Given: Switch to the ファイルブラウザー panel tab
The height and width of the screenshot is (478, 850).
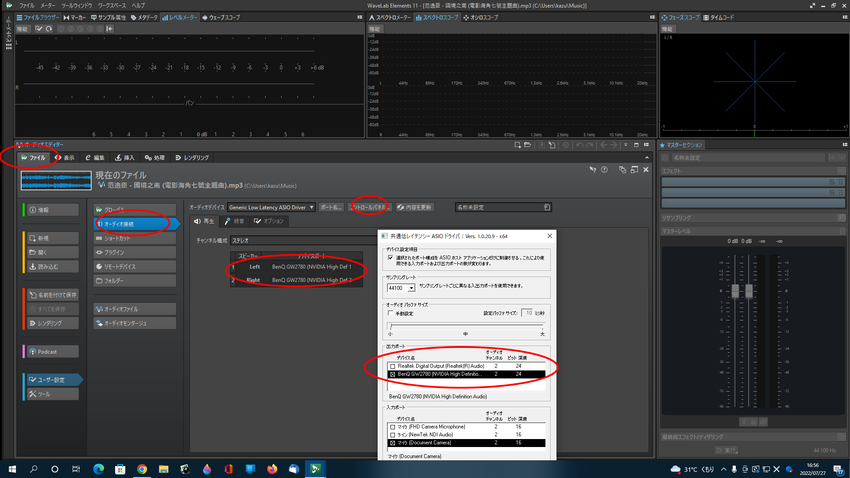Looking at the screenshot, I should (37, 17).
